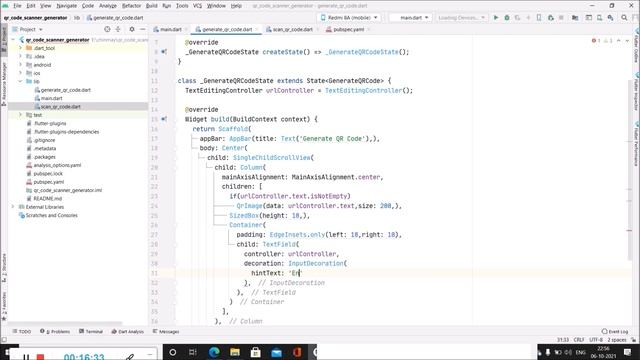Screen dimensions: 640x360
Task: Switch to the scan_qr_code.dart editor tab
Action: pyautogui.click(x=292, y=29)
